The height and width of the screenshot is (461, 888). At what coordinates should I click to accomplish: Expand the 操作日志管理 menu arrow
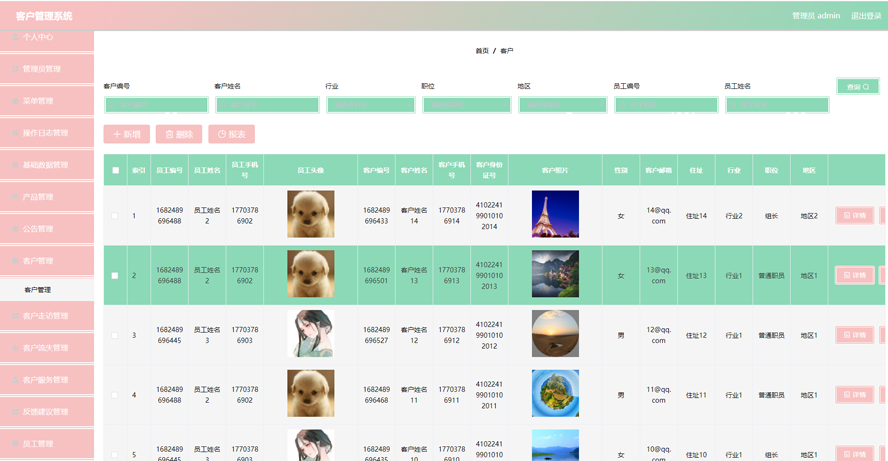tap(85, 133)
